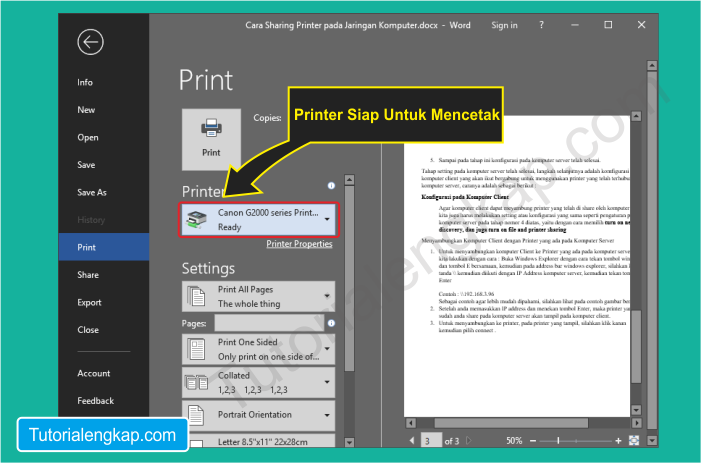701x463 pixels.
Task: Click the Zoom to Page icon
Action: [634, 441]
